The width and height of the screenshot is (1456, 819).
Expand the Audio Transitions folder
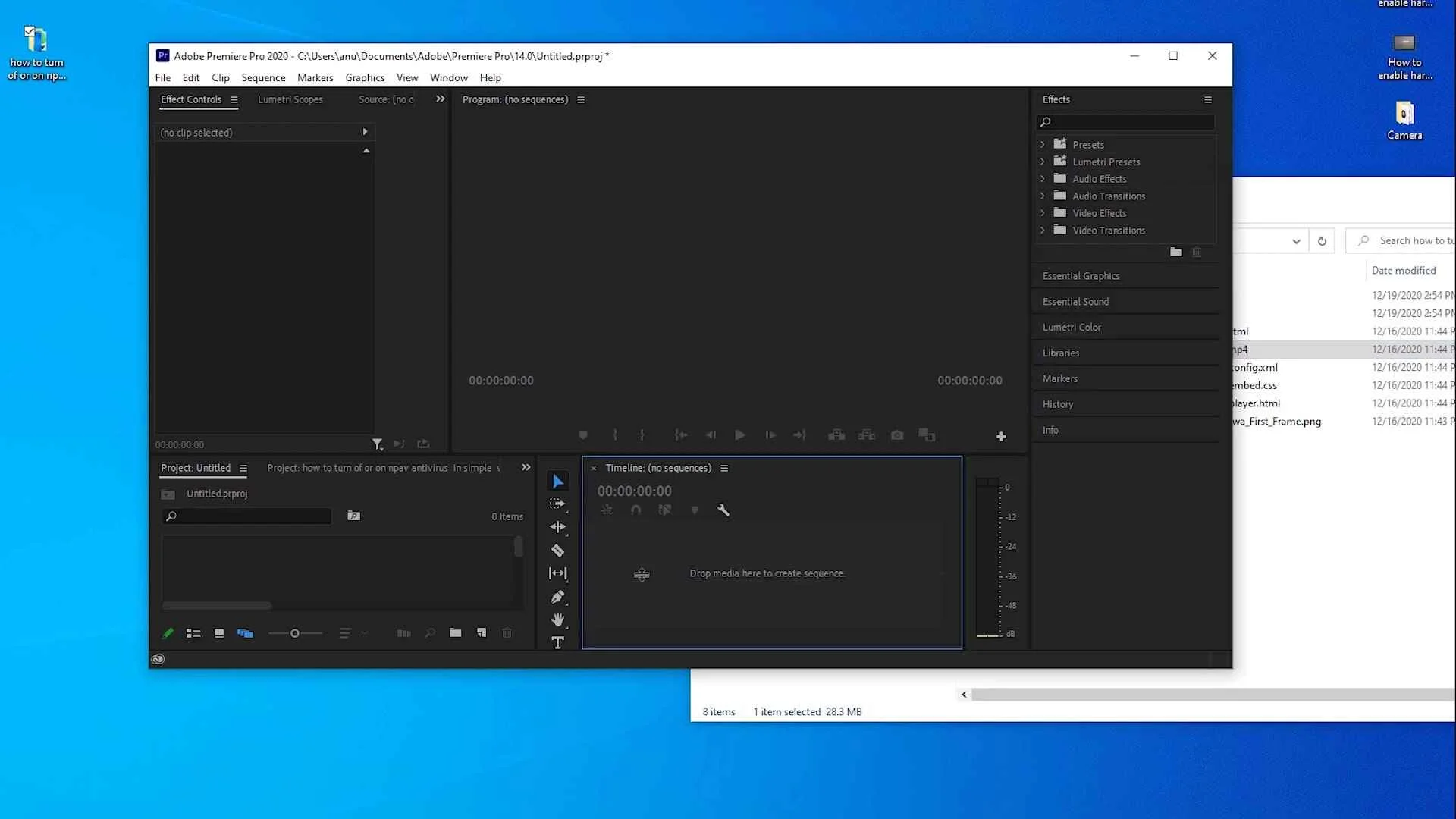point(1043,196)
